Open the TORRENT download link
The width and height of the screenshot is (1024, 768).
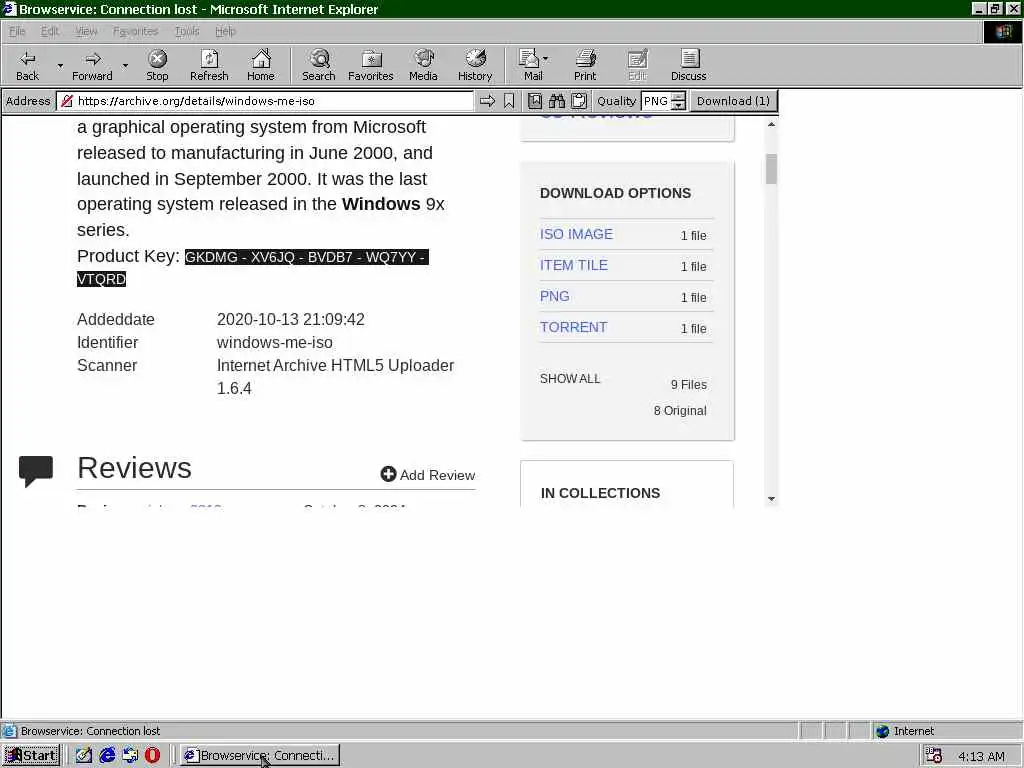[x=573, y=327]
